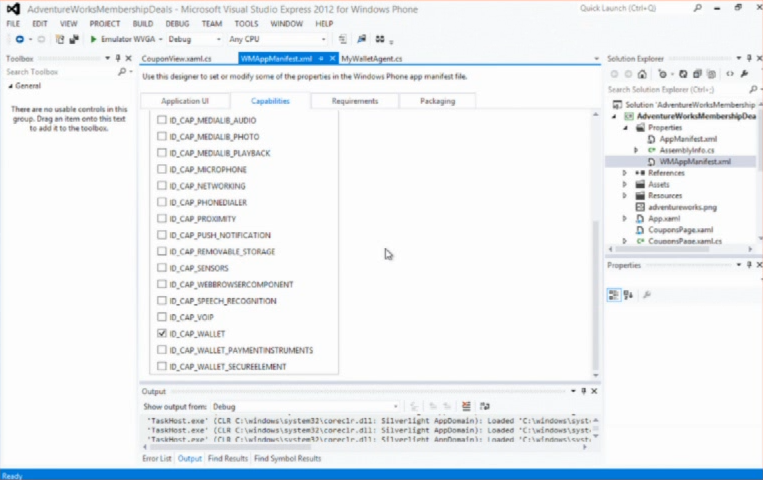Pin the Toolbox panel
The width and height of the screenshot is (763, 480).
118,58
